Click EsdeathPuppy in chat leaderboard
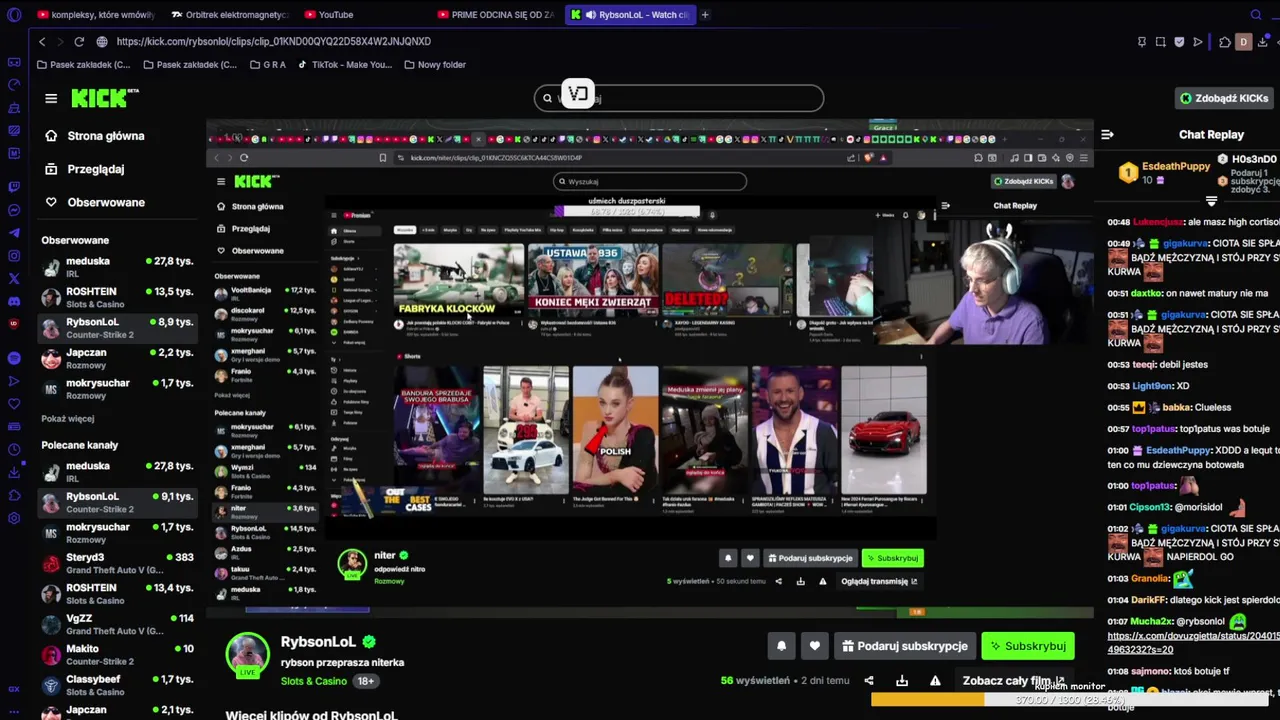 click(x=1175, y=167)
